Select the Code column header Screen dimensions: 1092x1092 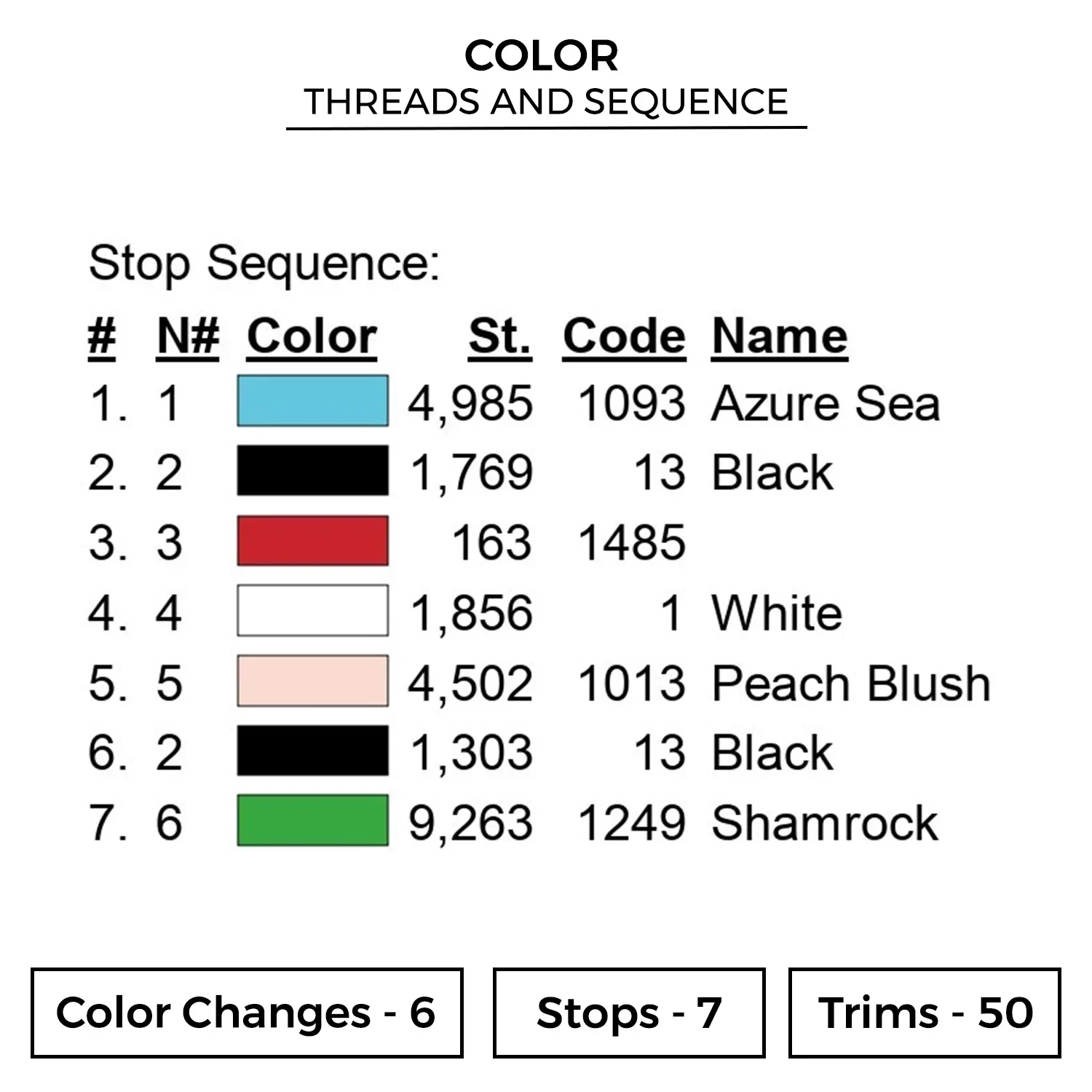[x=624, y=337]
